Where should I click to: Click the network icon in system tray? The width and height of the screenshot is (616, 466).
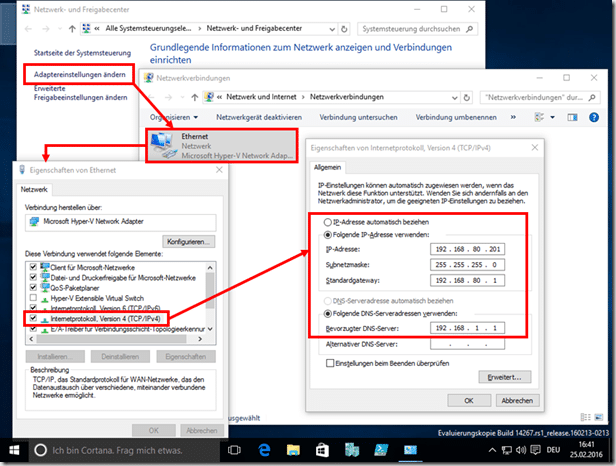tap(507, 450)
